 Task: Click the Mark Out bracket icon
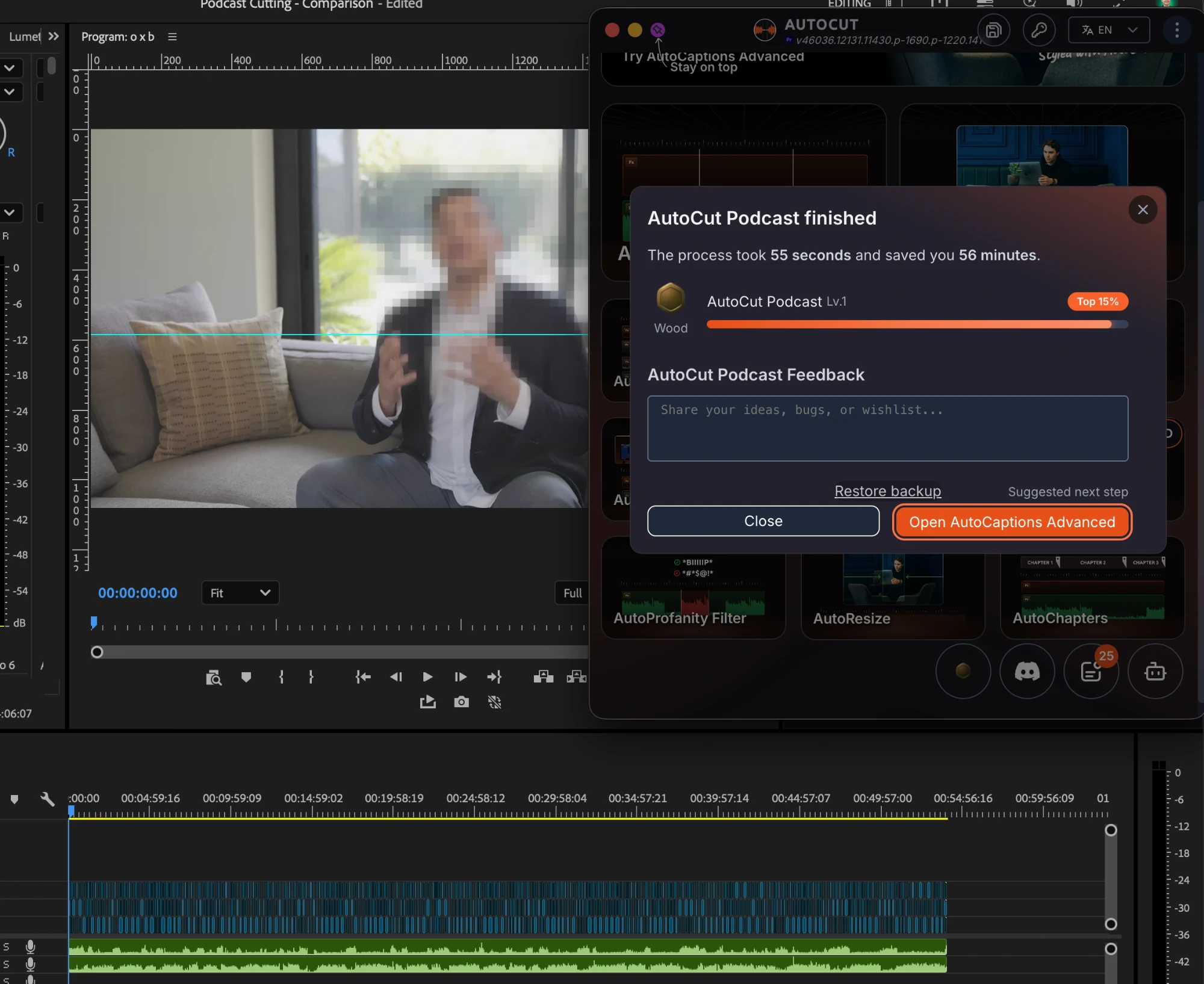coord(311,677)
